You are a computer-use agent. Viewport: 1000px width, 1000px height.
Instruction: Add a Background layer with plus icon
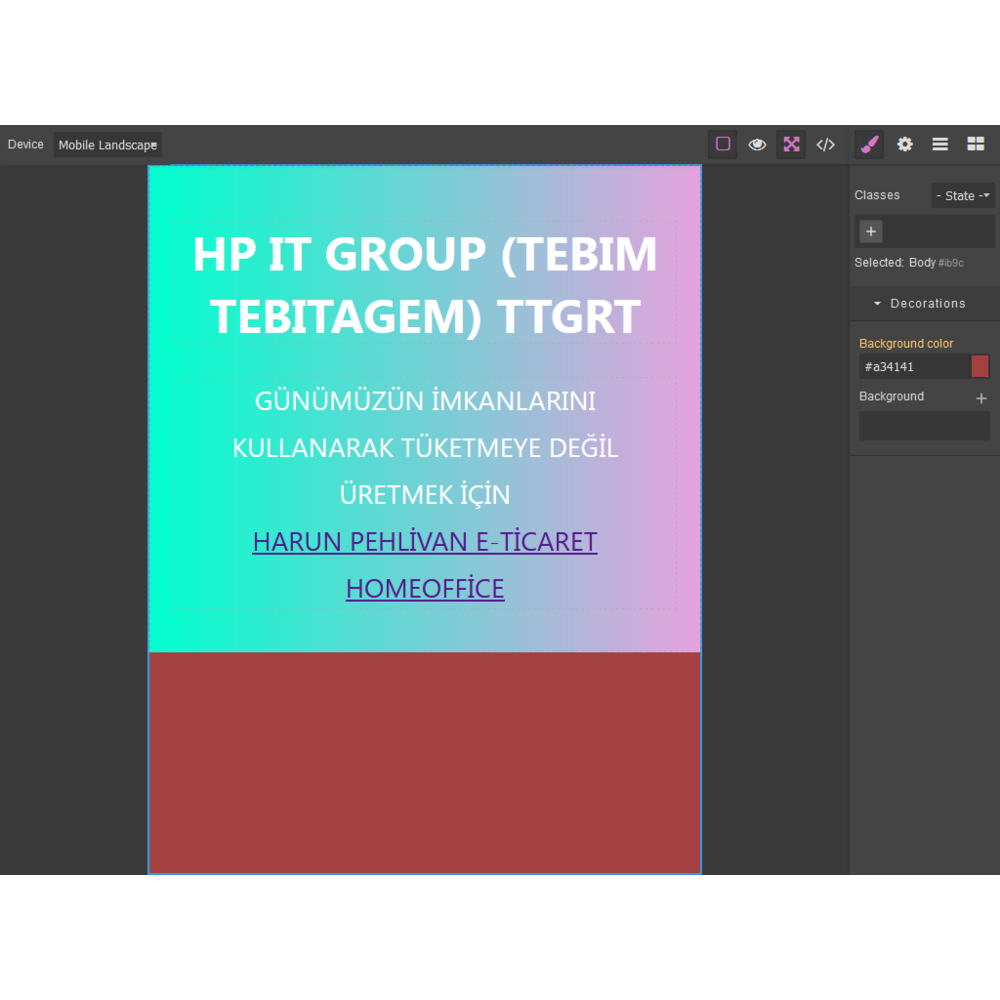point(981,398)
